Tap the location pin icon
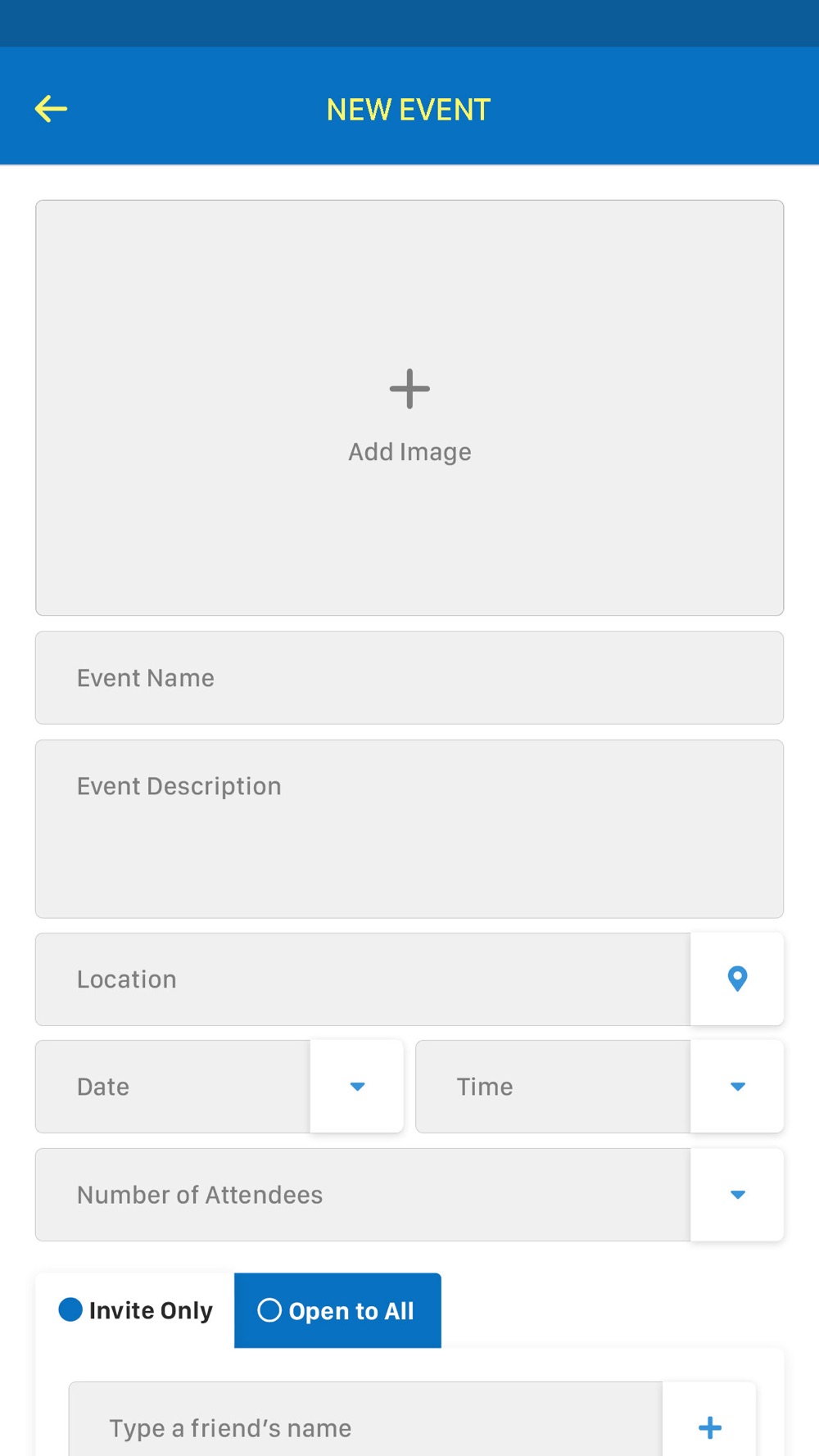The image size is (819, 1456). pyautogui.click(x=737, y=979)
